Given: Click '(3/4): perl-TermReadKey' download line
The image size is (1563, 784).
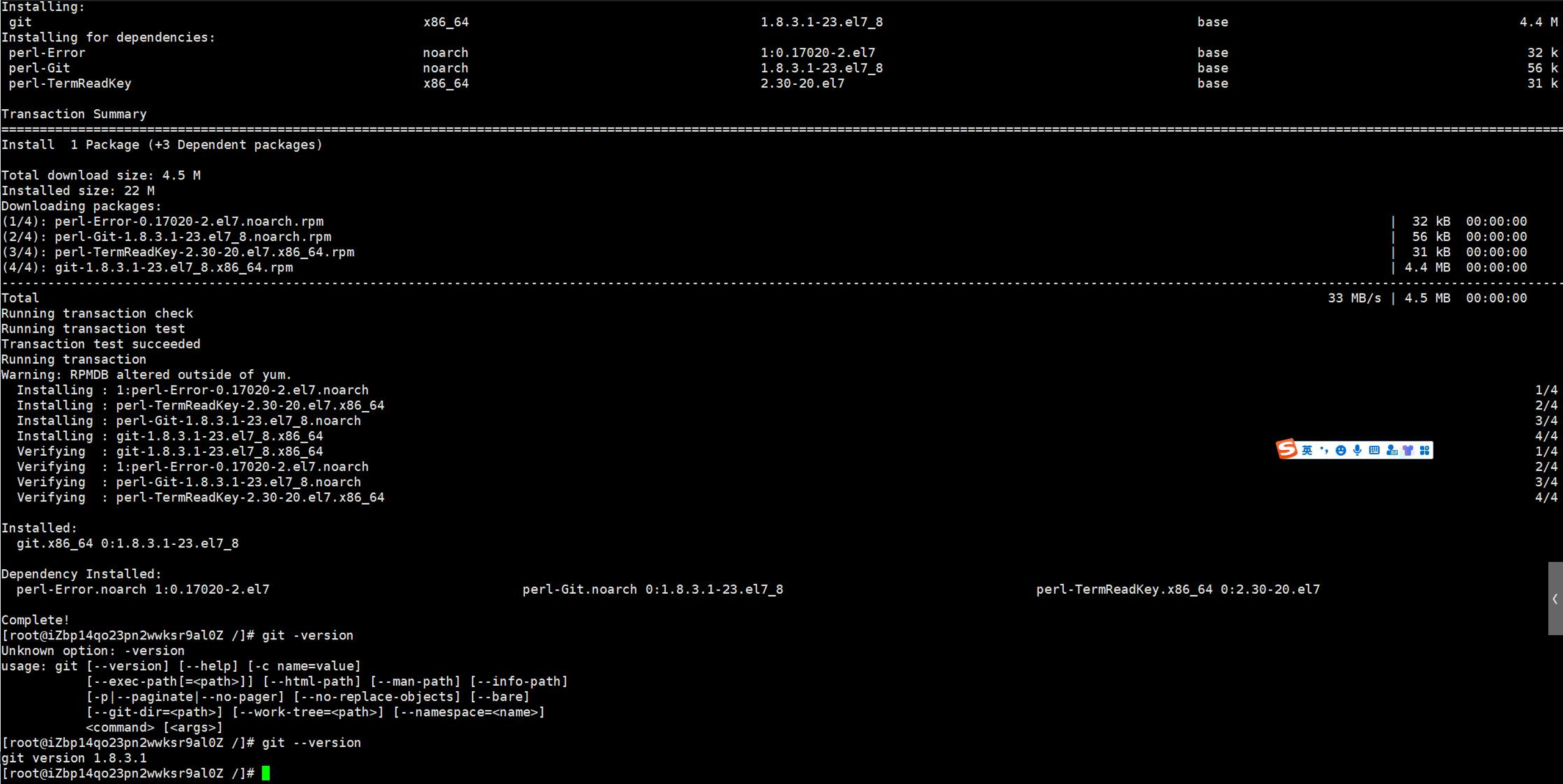Looking at the screenshot, I should pyautogui.click(x=178, y=252).
